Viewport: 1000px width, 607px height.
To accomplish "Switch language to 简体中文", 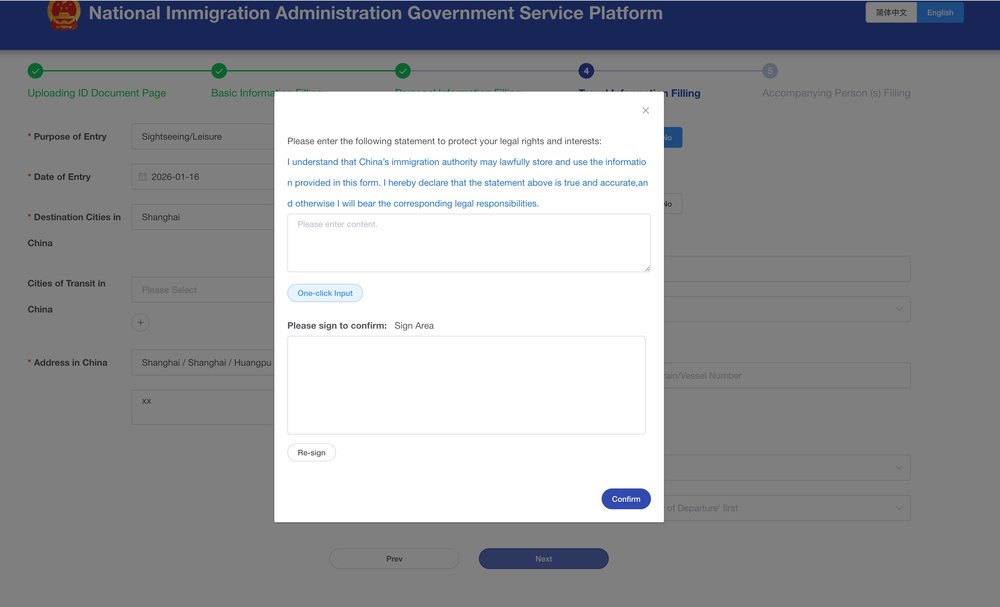I will (x=890, y=13).
